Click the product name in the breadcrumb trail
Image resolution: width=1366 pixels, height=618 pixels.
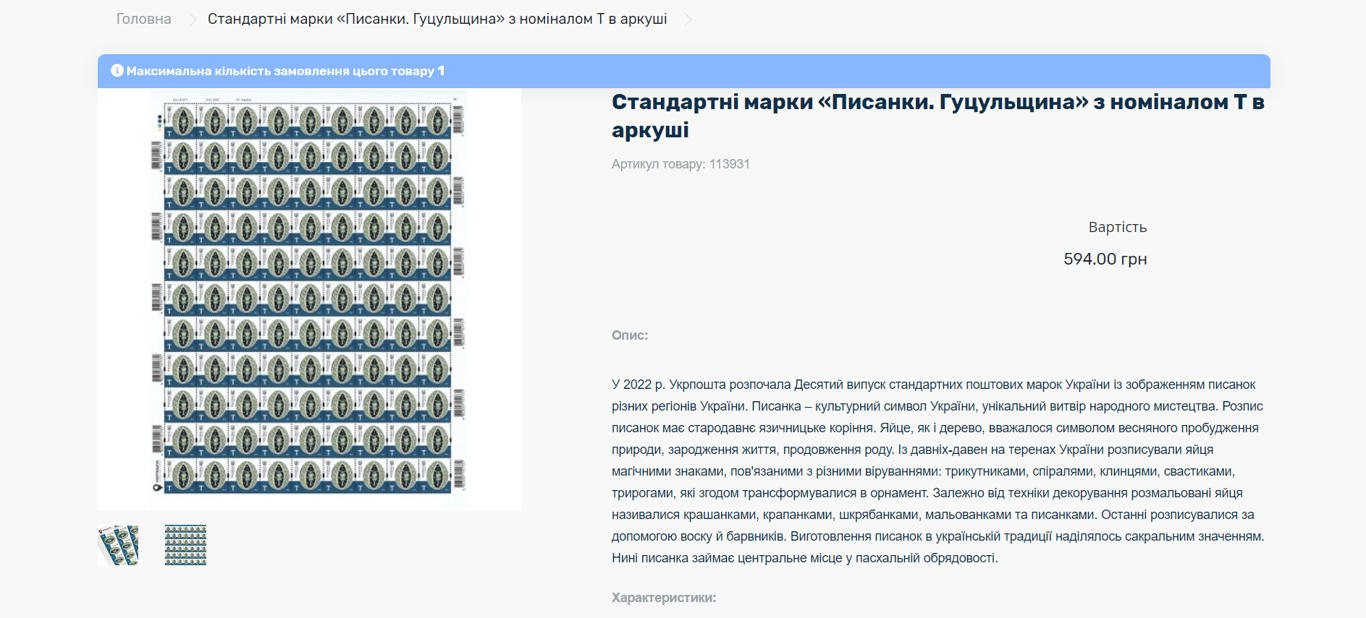pos(436,18)
